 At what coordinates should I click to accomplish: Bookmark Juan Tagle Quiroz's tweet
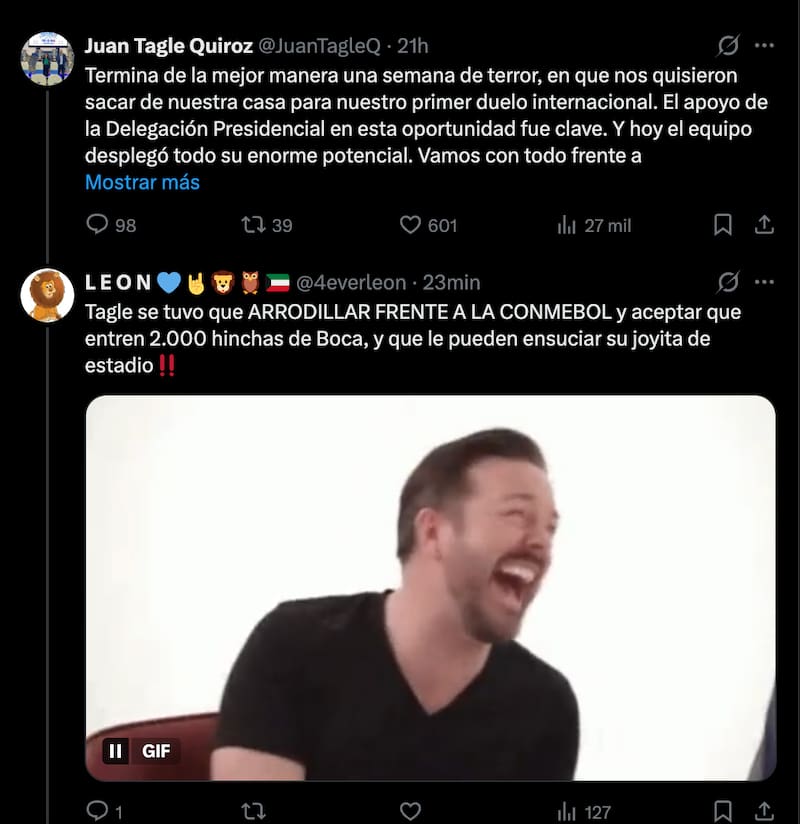click(x=723, y=225)
